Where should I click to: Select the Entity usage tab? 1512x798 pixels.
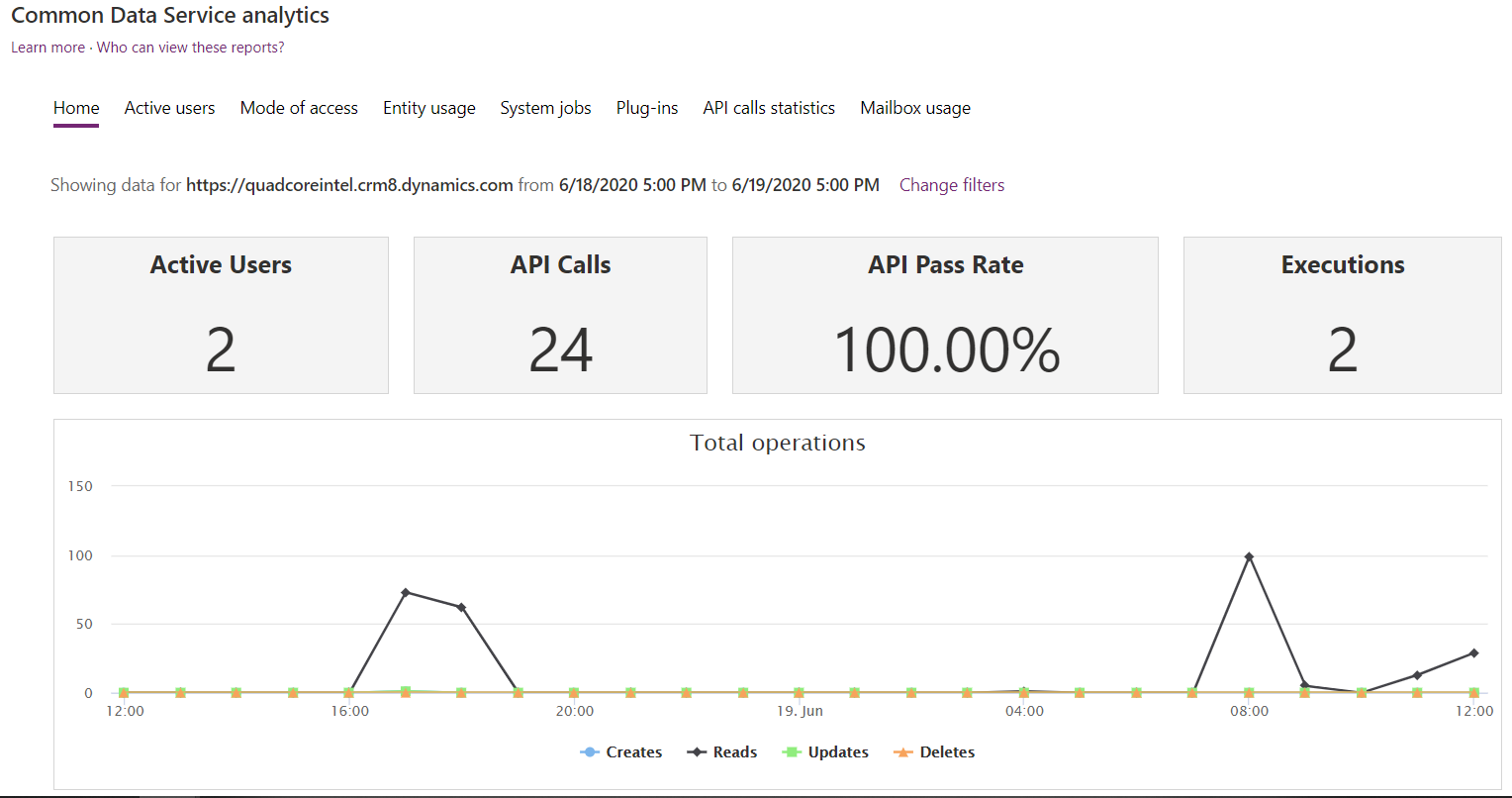coord(428,108)
